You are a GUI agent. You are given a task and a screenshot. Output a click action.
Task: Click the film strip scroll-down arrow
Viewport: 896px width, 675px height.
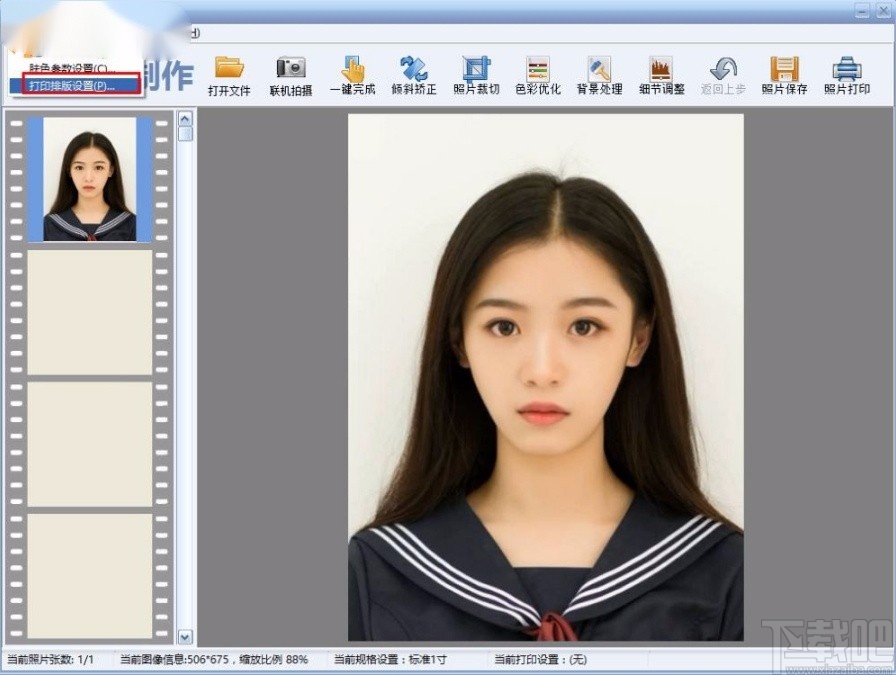(185, 636)
